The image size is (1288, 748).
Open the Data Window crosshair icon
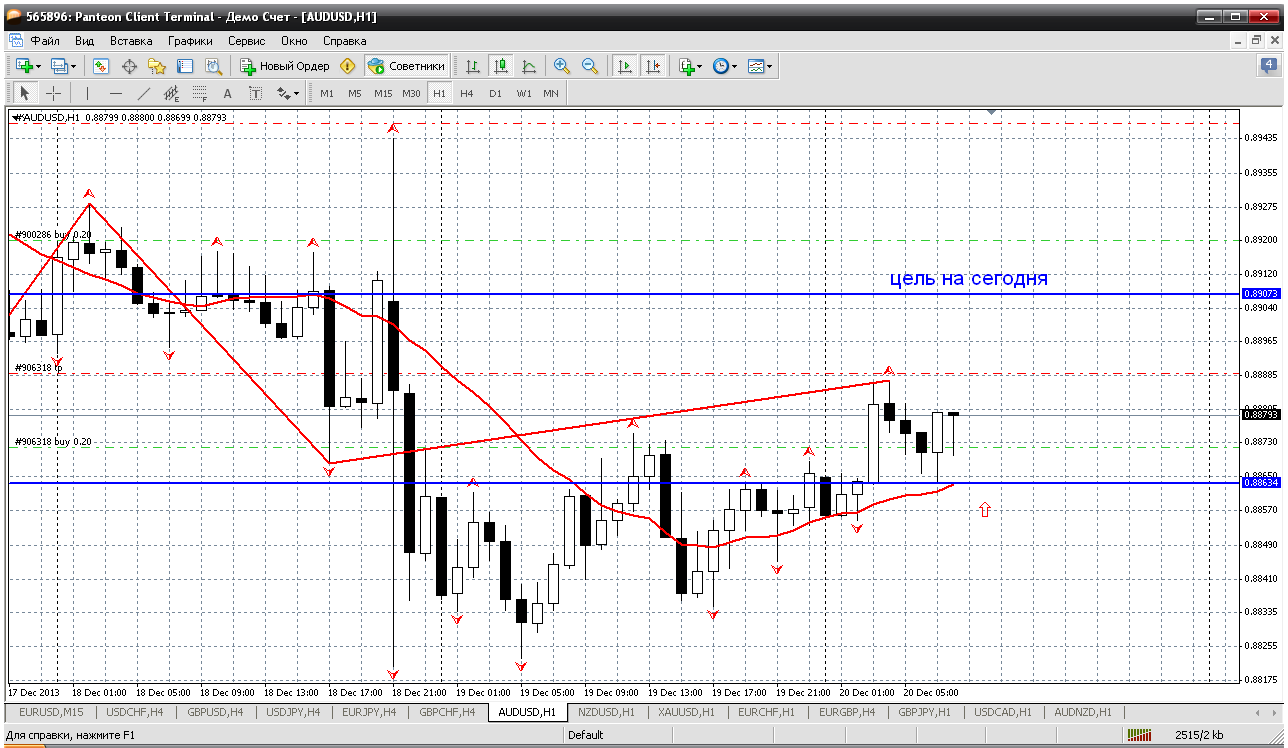129,66
